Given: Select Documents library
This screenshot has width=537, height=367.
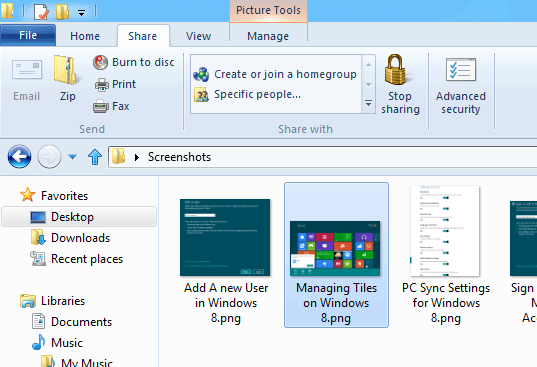Looking at the screenshot, I should click(82, 322).
